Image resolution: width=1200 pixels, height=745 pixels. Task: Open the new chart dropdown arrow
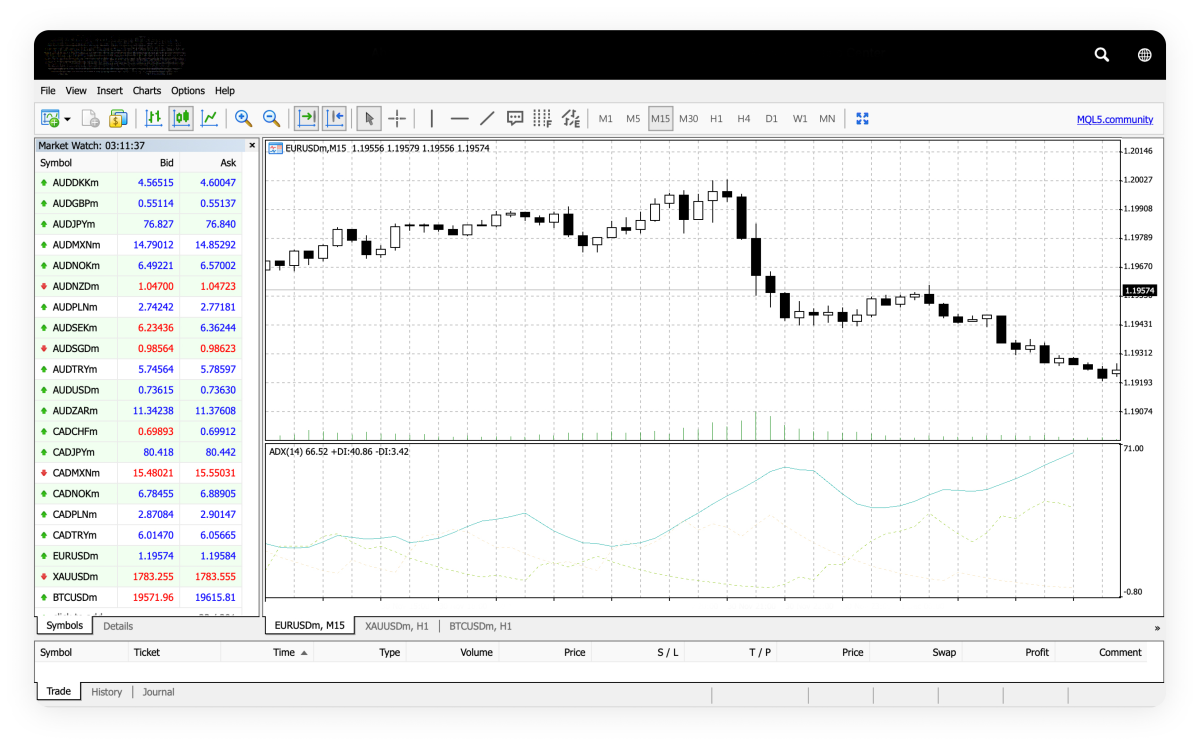pos(67,119)
